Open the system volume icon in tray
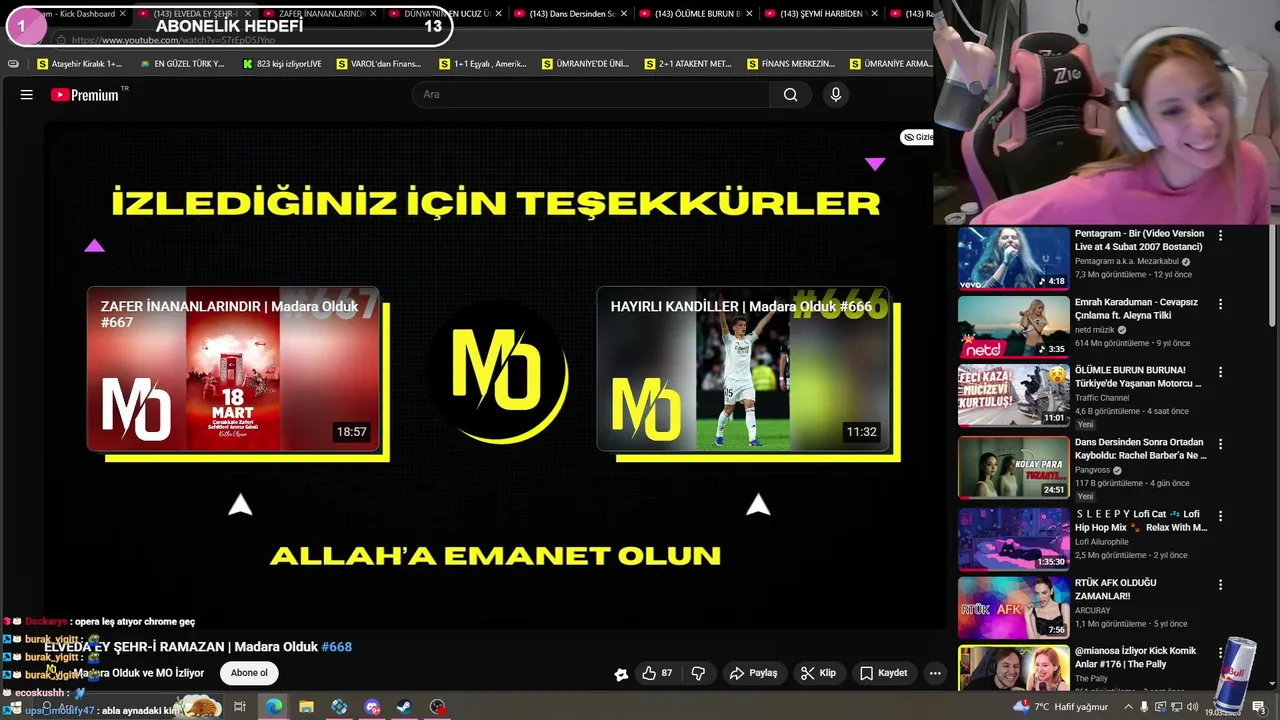Screen dimensions: 1280x720 point(1193,707)
